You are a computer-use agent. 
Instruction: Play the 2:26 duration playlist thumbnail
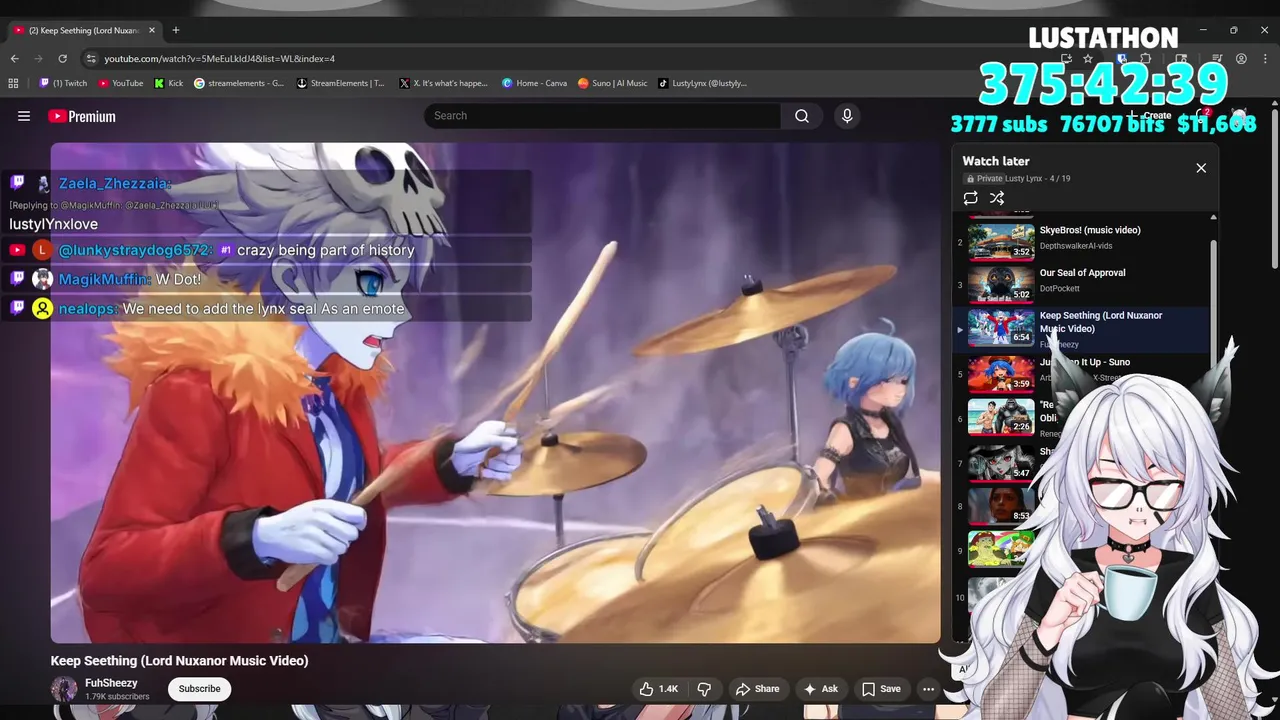pyautogui.click(x=1001, y=417)
